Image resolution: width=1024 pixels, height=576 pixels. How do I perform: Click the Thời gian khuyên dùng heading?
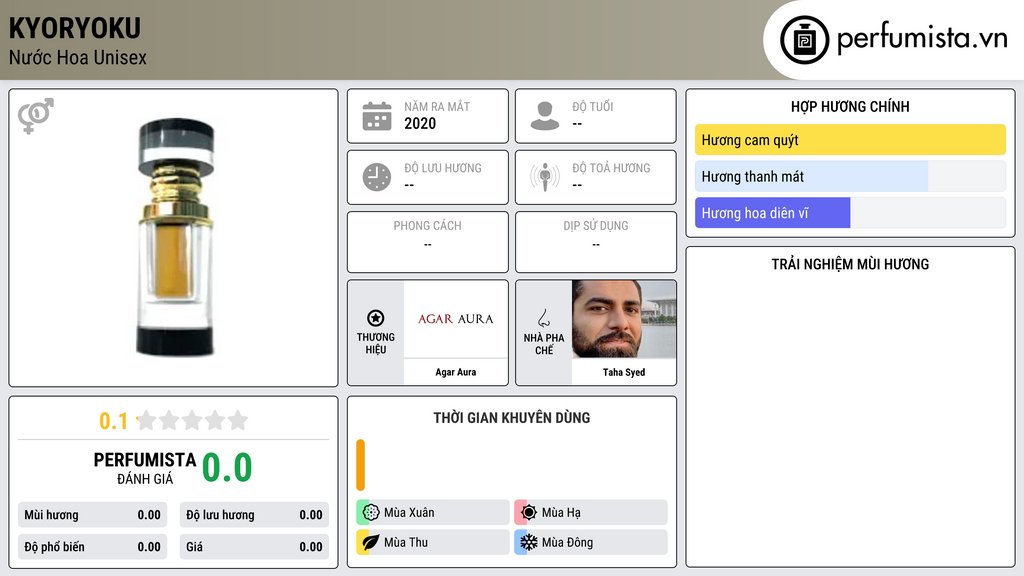(512, 417)
